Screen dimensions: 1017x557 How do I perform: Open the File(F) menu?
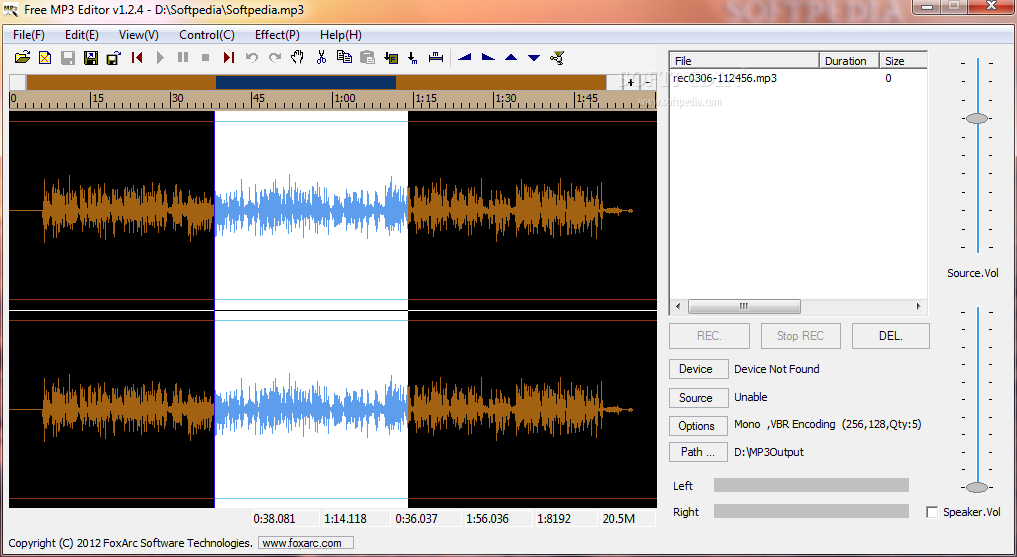coord(29,35)
